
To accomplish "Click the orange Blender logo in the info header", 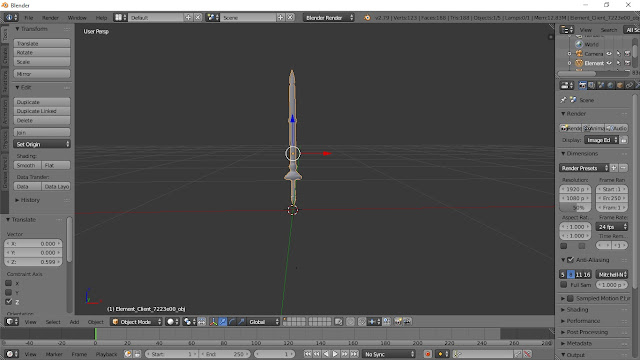I will pyautogui.click(x=367, y=18).
